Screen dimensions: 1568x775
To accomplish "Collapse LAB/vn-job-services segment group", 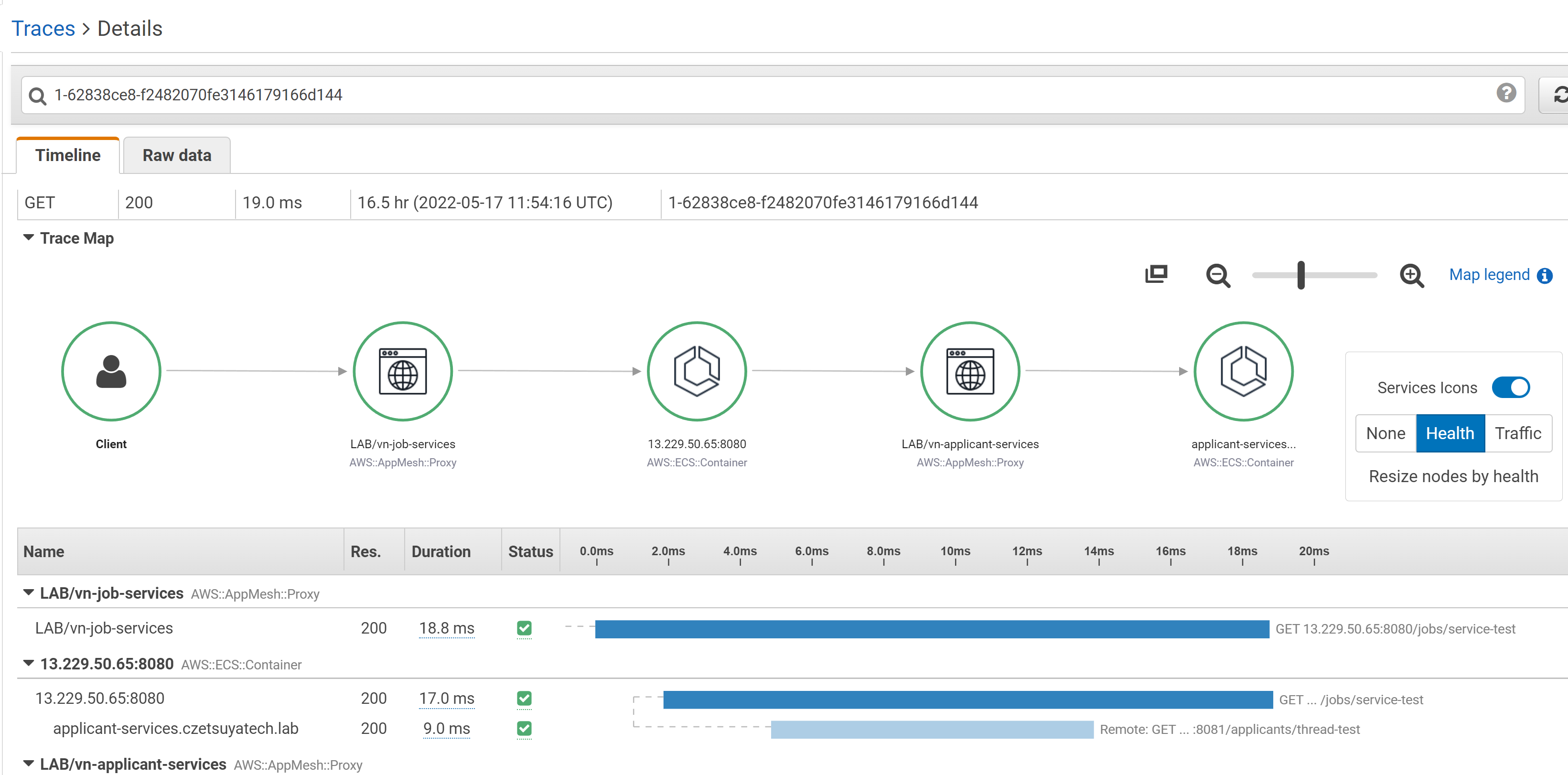I will 29,593.
